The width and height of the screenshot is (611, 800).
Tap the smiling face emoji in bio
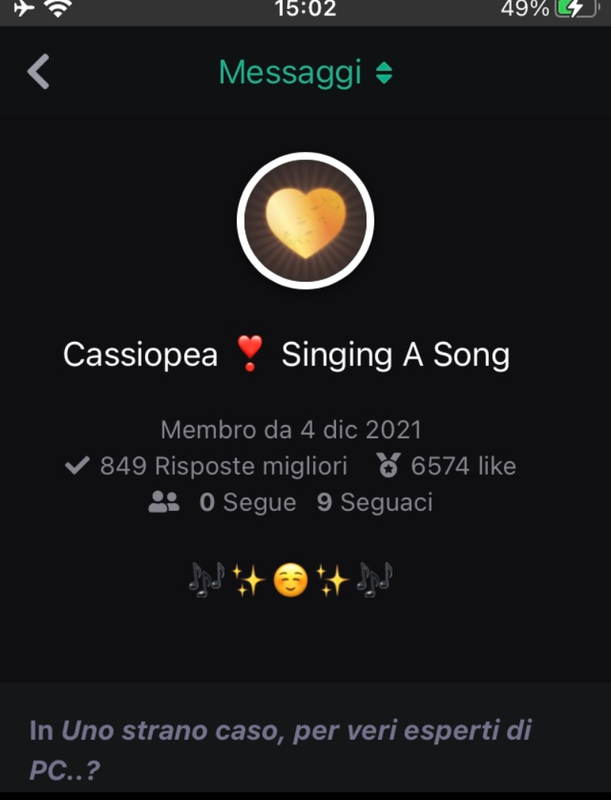(291, 581)
